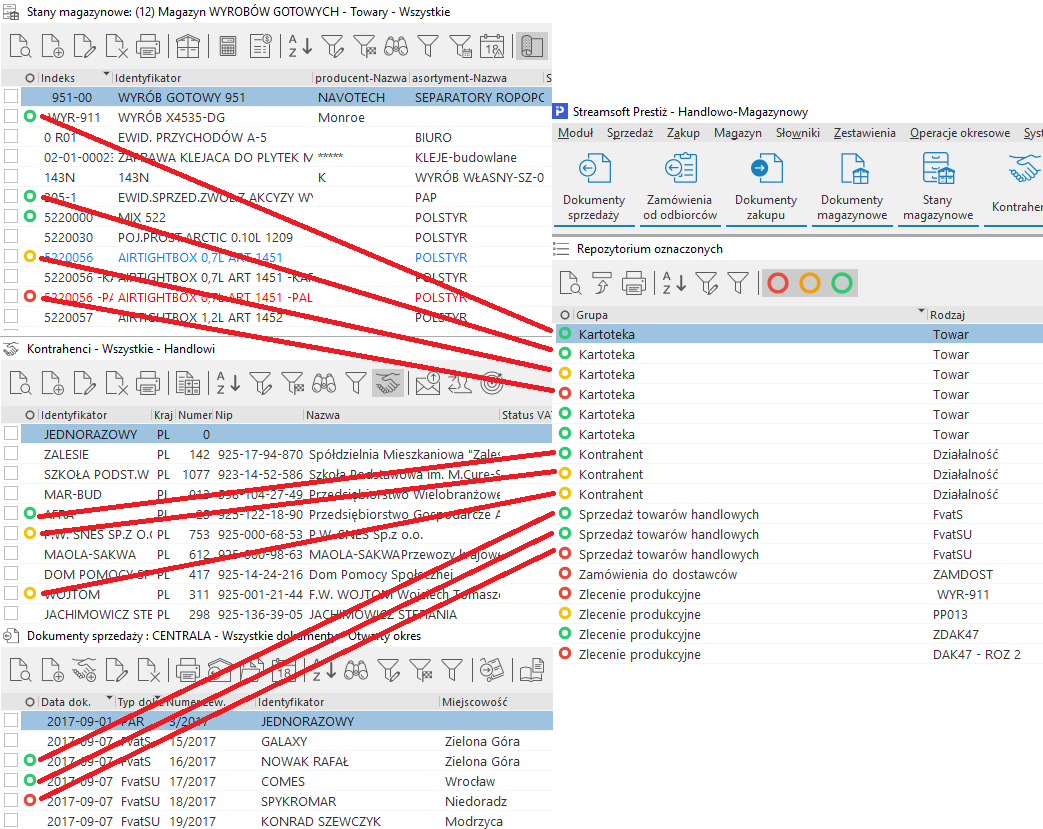Open Dokumenty zakupu ribbon button
Screen dimensions: 1043x829
[766, 188]
